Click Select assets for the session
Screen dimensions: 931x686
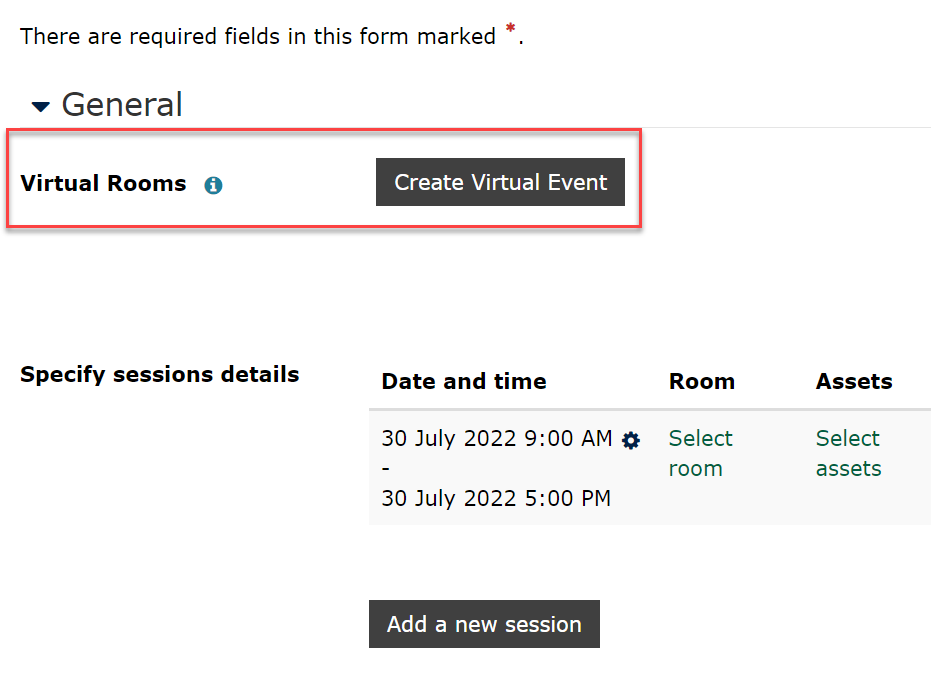(847, 453)
